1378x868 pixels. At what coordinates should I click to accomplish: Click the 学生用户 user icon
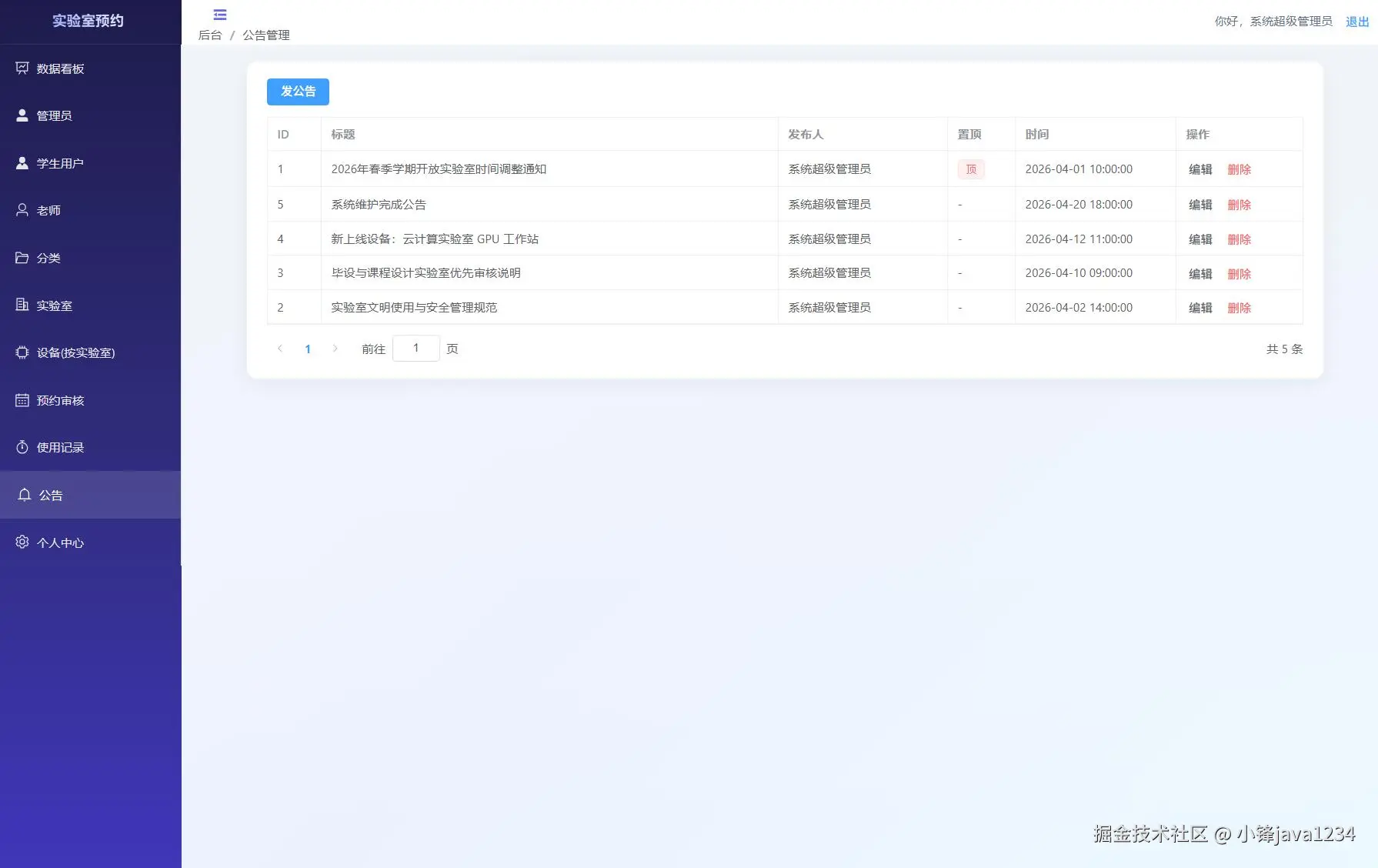[22, 163]
